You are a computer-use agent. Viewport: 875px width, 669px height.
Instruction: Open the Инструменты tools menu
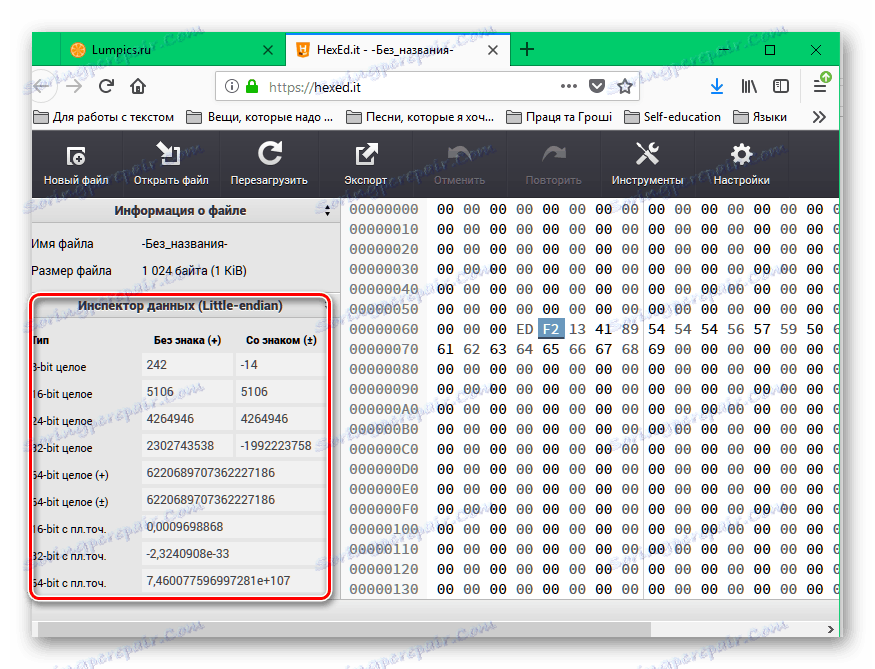647,165
